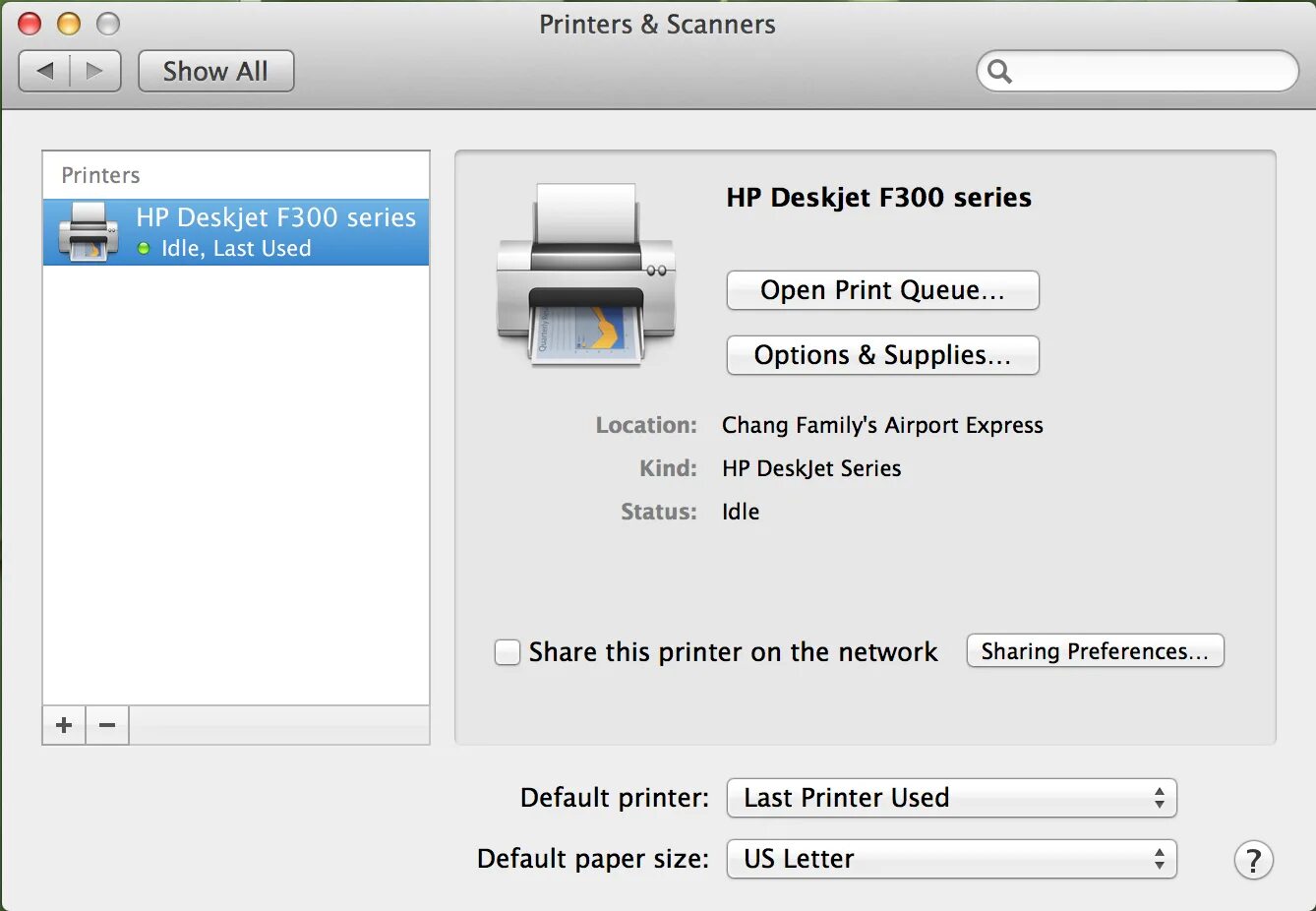Viewport: 1316px width, 911px height.
Task: Click the 'Idle, Last Used' status text
Action: click(x=236, y=249)
